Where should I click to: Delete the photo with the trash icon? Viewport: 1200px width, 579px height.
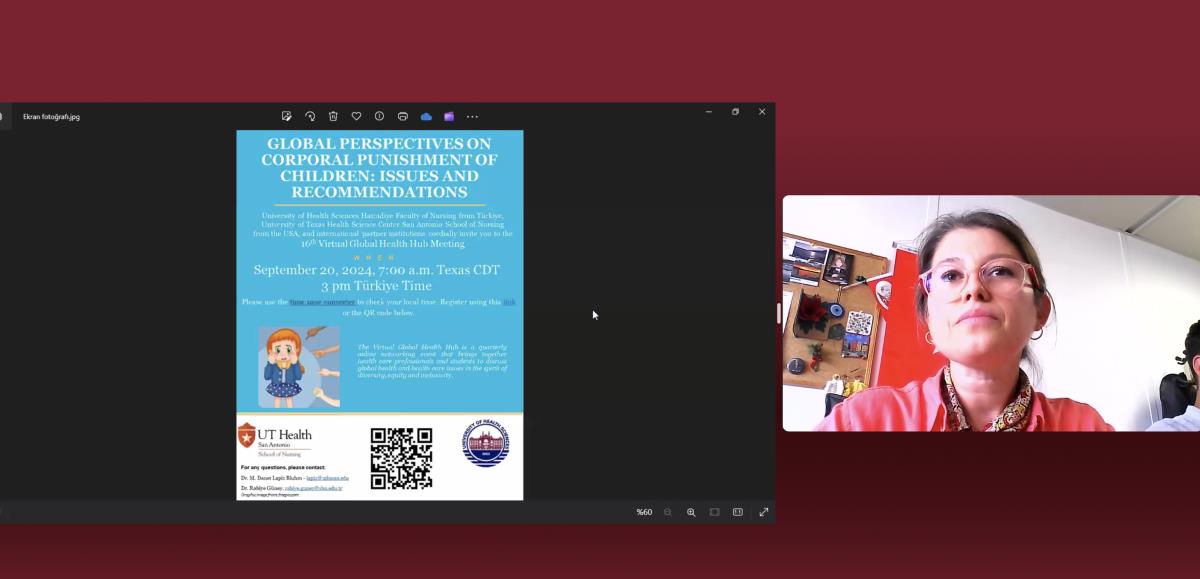tap(333, 116)
